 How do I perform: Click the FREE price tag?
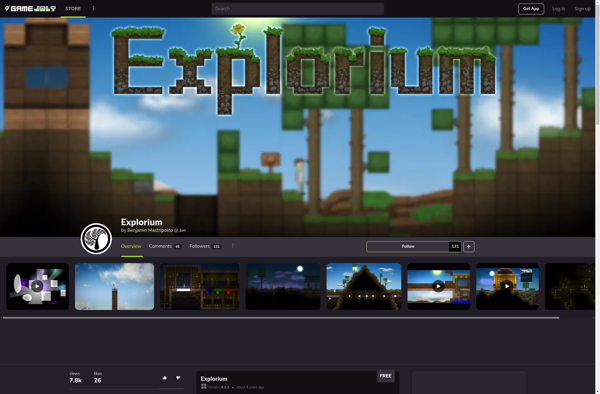click(x=385, y=376)
